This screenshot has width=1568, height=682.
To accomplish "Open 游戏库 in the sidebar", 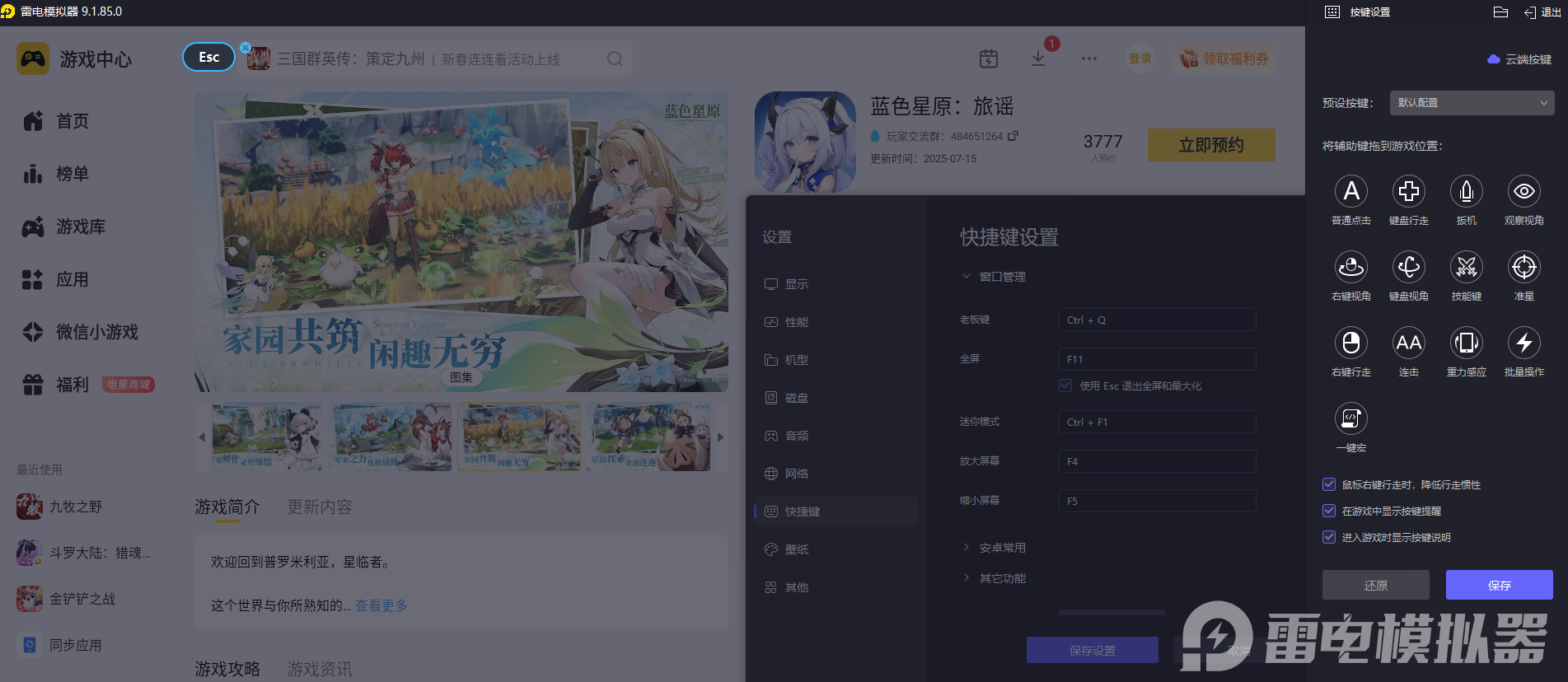I will [x=64, y=227].
